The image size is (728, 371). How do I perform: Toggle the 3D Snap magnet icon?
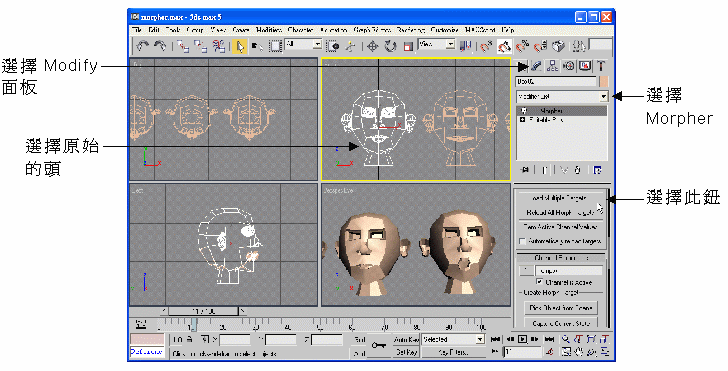[x=486, y=46]
